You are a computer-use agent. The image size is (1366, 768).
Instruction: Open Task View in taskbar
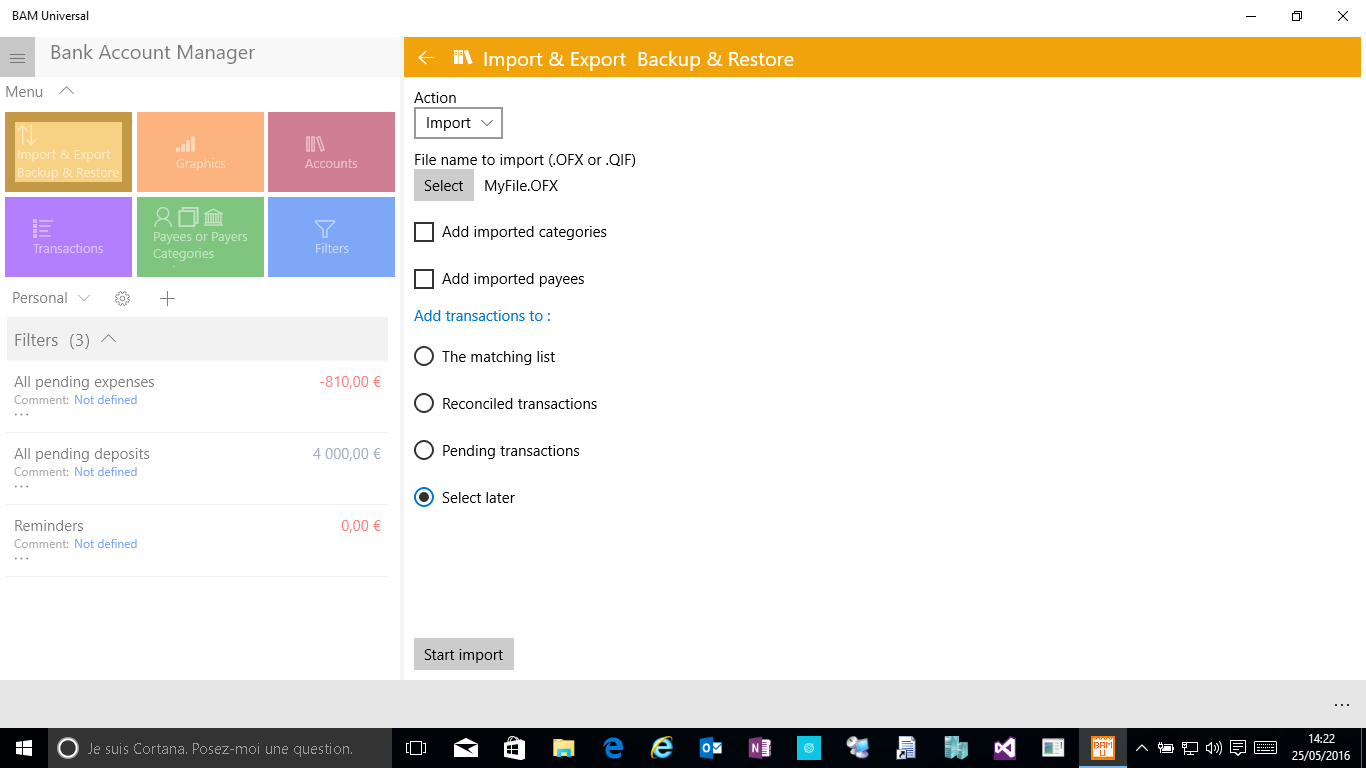(416, 748)
